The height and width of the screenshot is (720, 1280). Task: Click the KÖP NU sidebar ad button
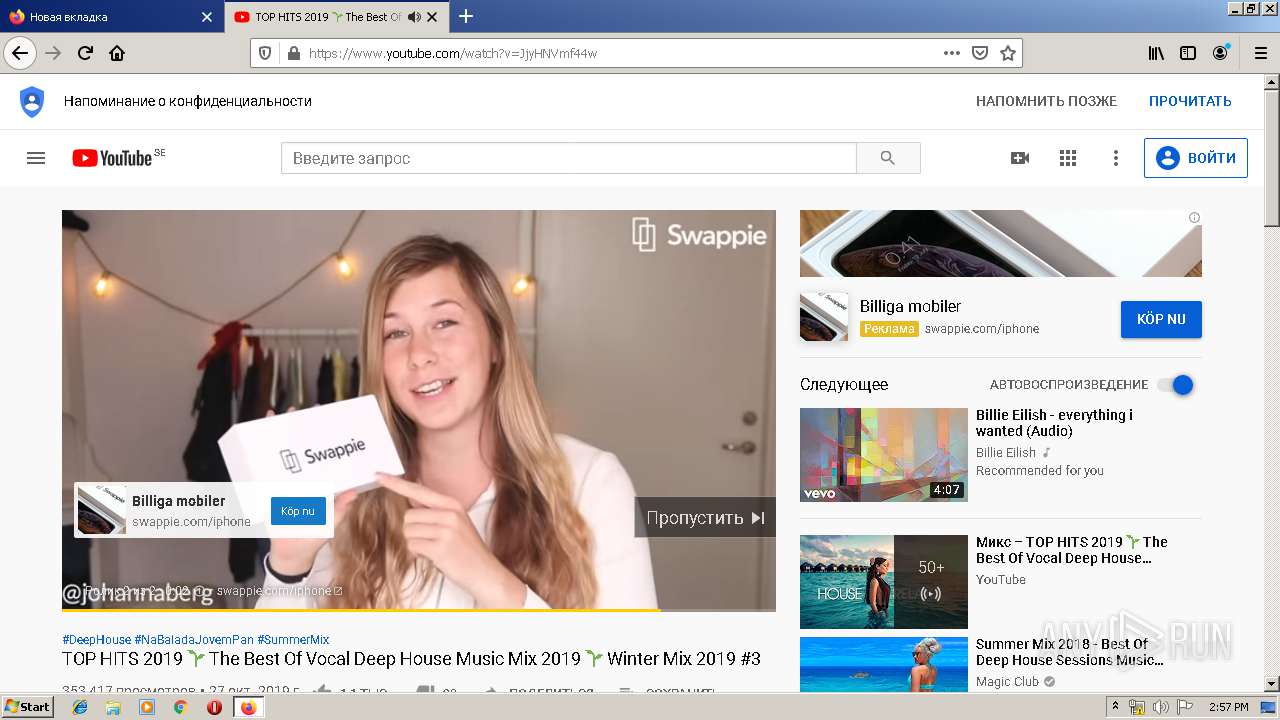pos(1161,319)
